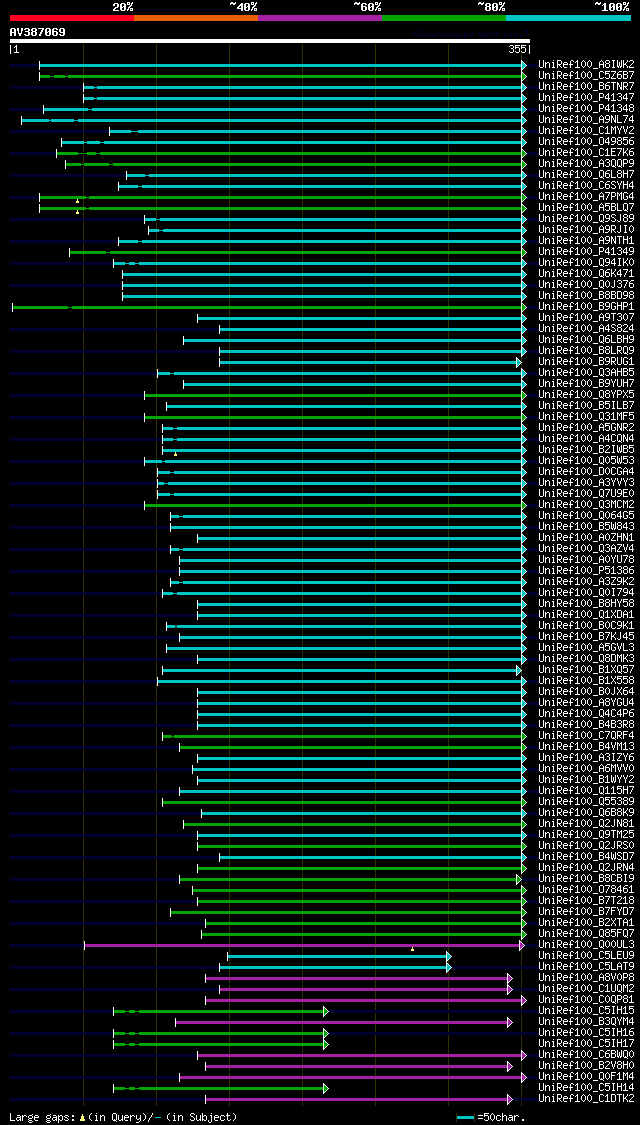
Task: Select the UniRef100_Q3MCM2 hit
Action: (x=586, y=505)
